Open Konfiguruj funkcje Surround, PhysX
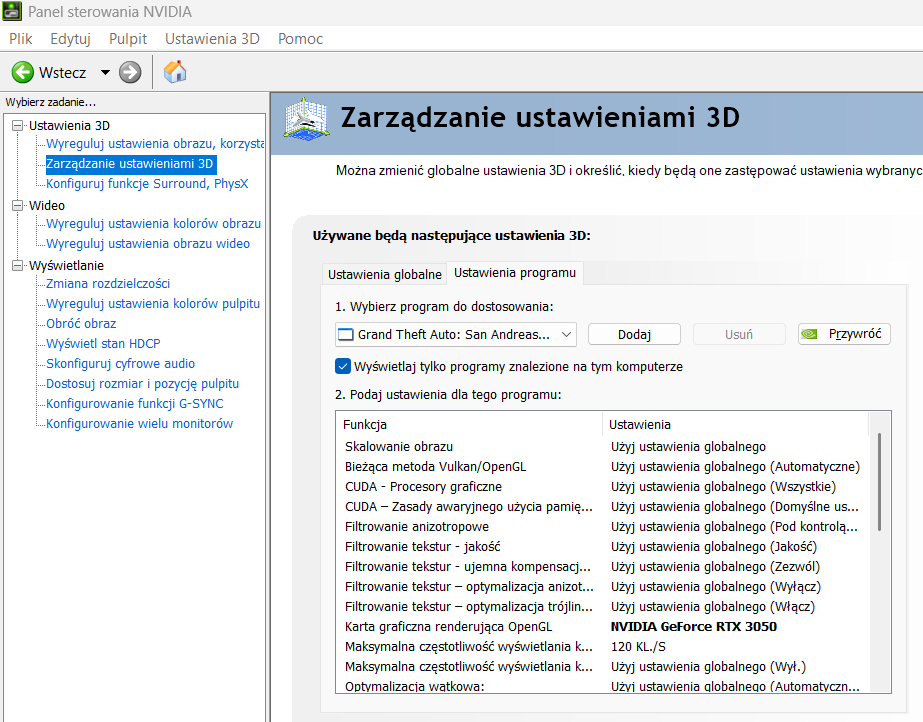Image resolution: width=923 pixels, height=722 pixels. click(x=147, y=184)
